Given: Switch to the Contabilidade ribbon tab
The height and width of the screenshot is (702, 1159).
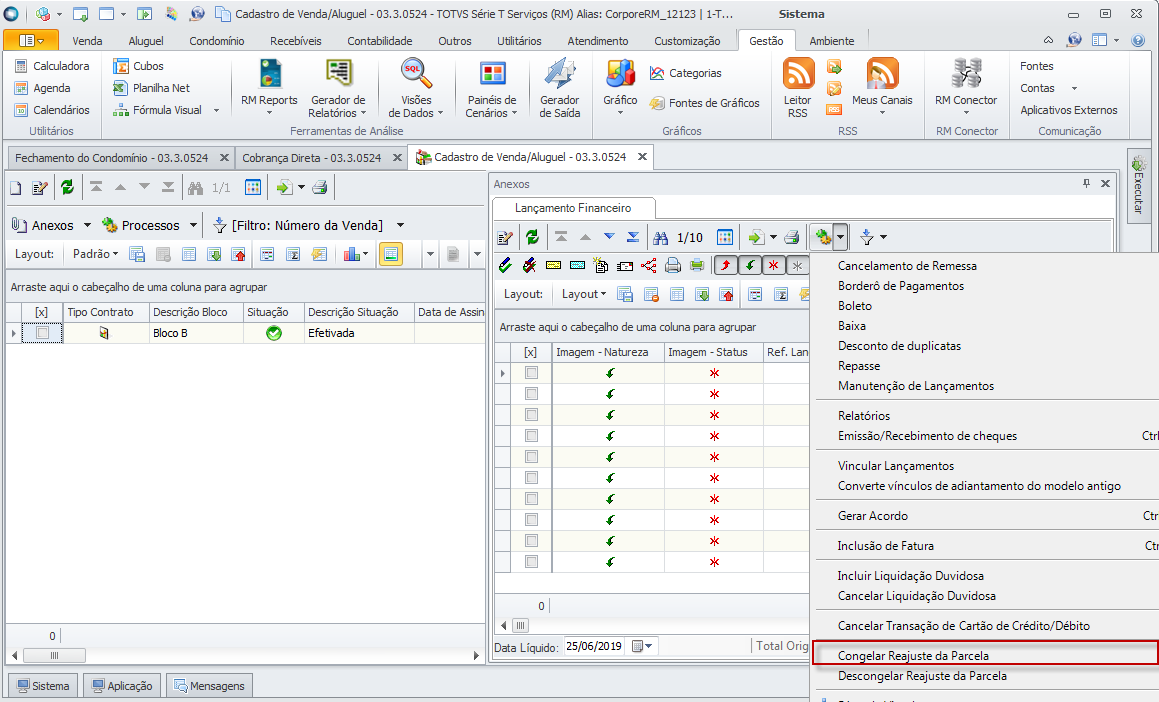Looking at the screenshot, I should 380,41.
